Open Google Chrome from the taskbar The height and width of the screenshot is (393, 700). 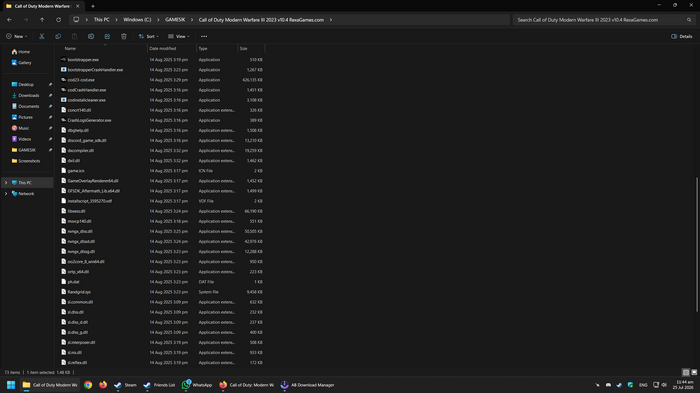(88, 385)
